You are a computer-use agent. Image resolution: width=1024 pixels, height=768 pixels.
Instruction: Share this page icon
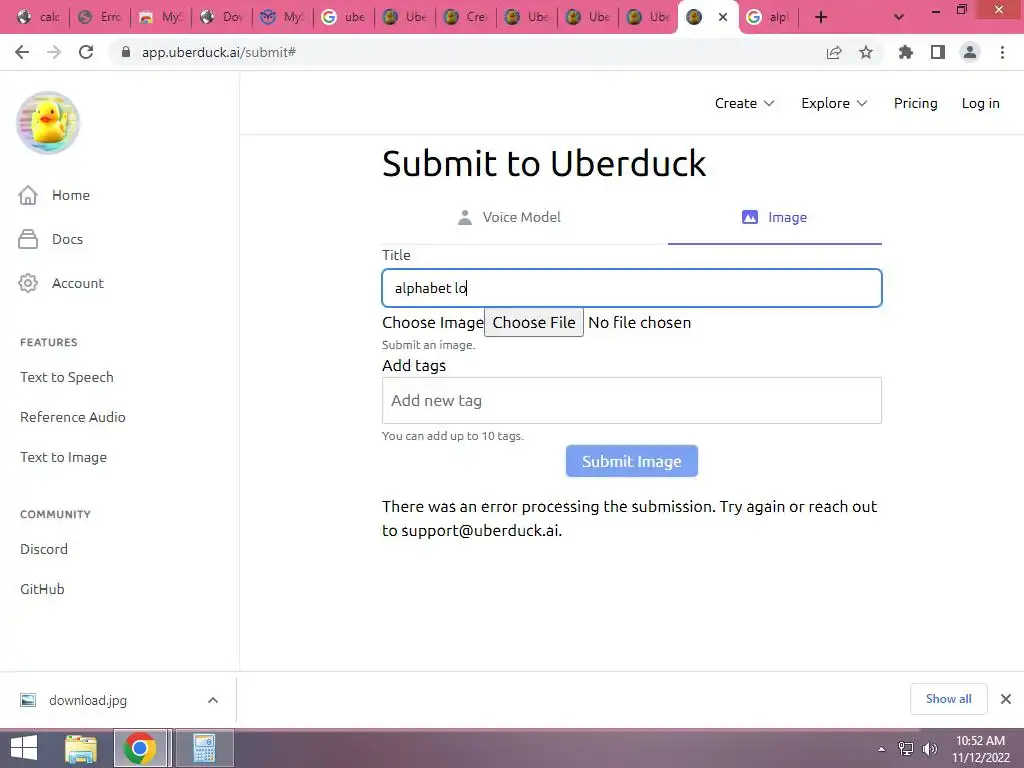coord(834,52)
